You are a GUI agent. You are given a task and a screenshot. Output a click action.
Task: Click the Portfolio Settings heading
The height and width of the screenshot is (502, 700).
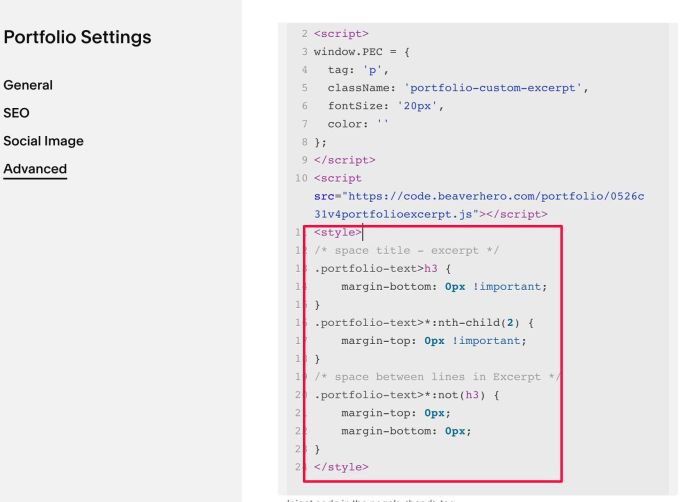[x=77, y=37]
